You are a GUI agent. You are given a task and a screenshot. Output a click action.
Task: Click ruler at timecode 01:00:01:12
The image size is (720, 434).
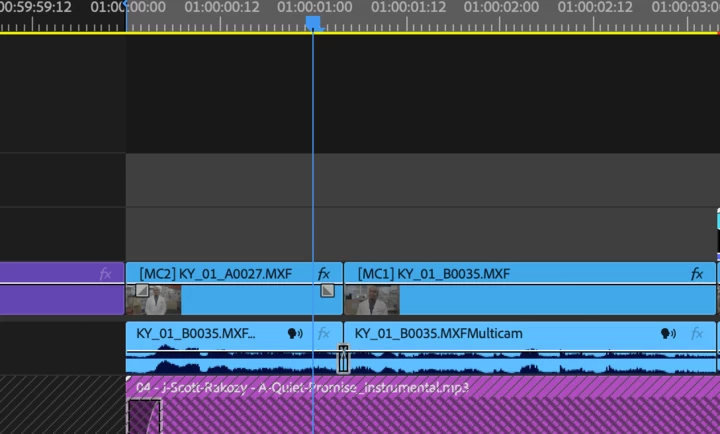coord(408,7)
